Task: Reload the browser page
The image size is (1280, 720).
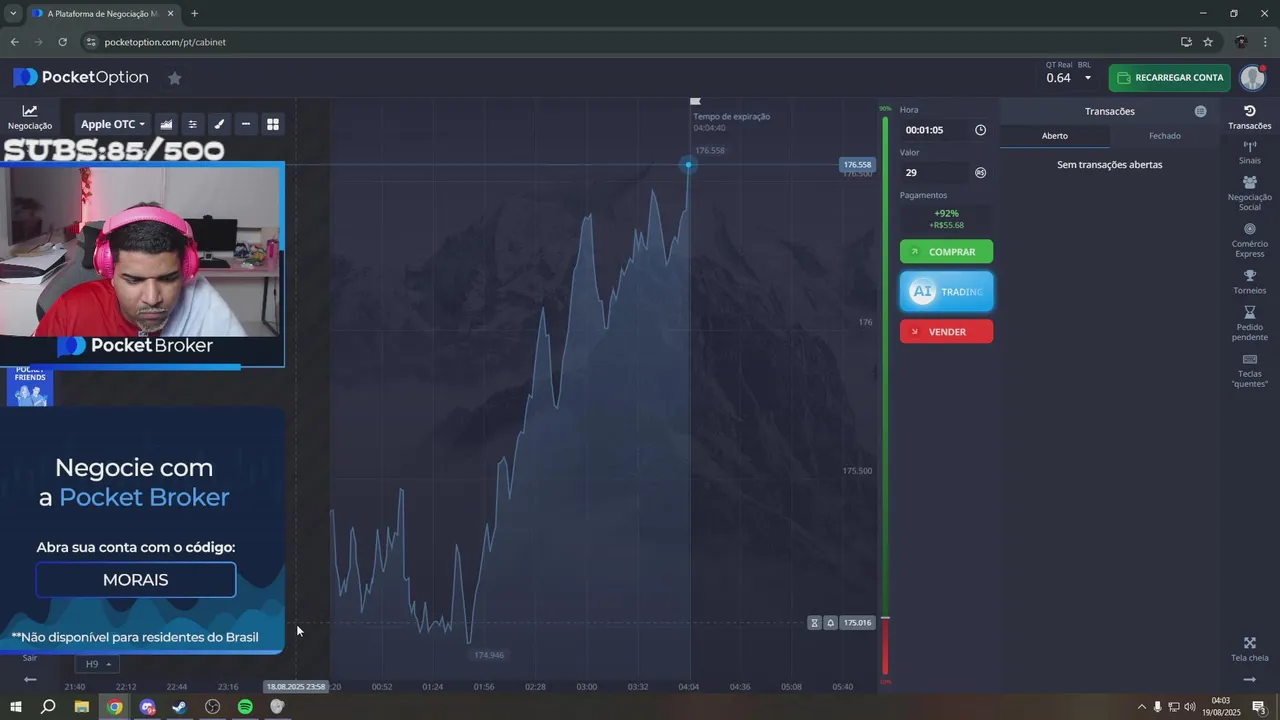Action: (x=62, y=42)
